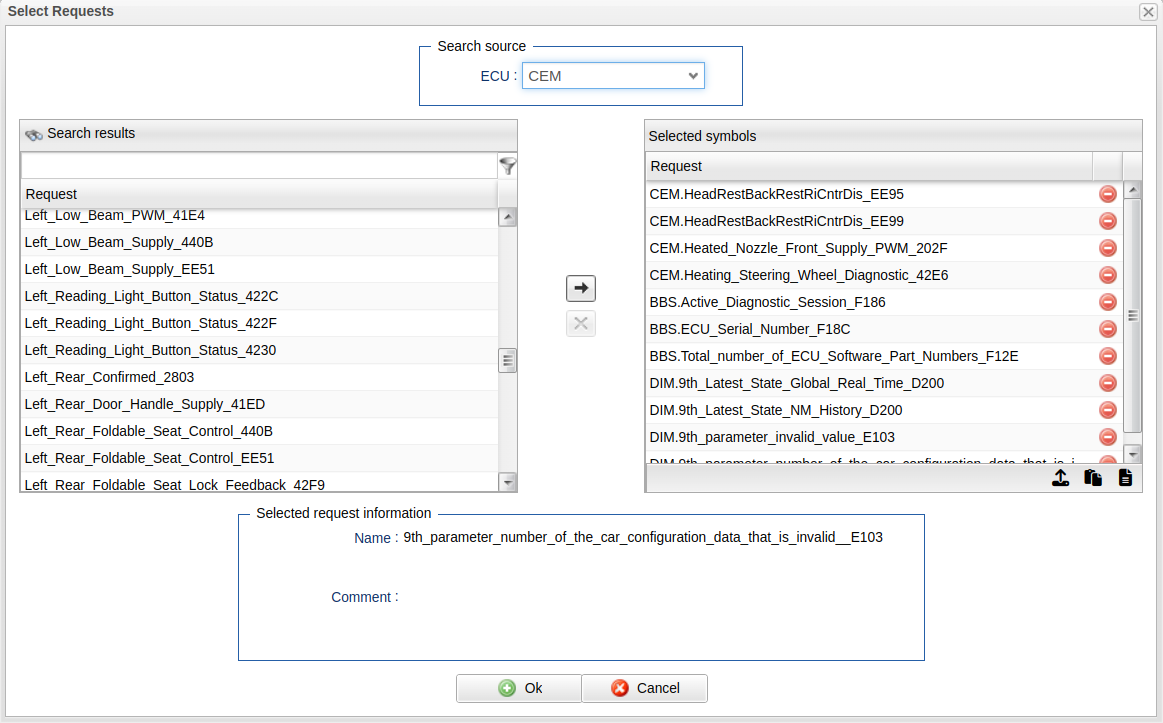The height and width of the screenshot is (723, 1163).
Task: Click the upload icon below selected symbols
Action: pos(1061,478)
